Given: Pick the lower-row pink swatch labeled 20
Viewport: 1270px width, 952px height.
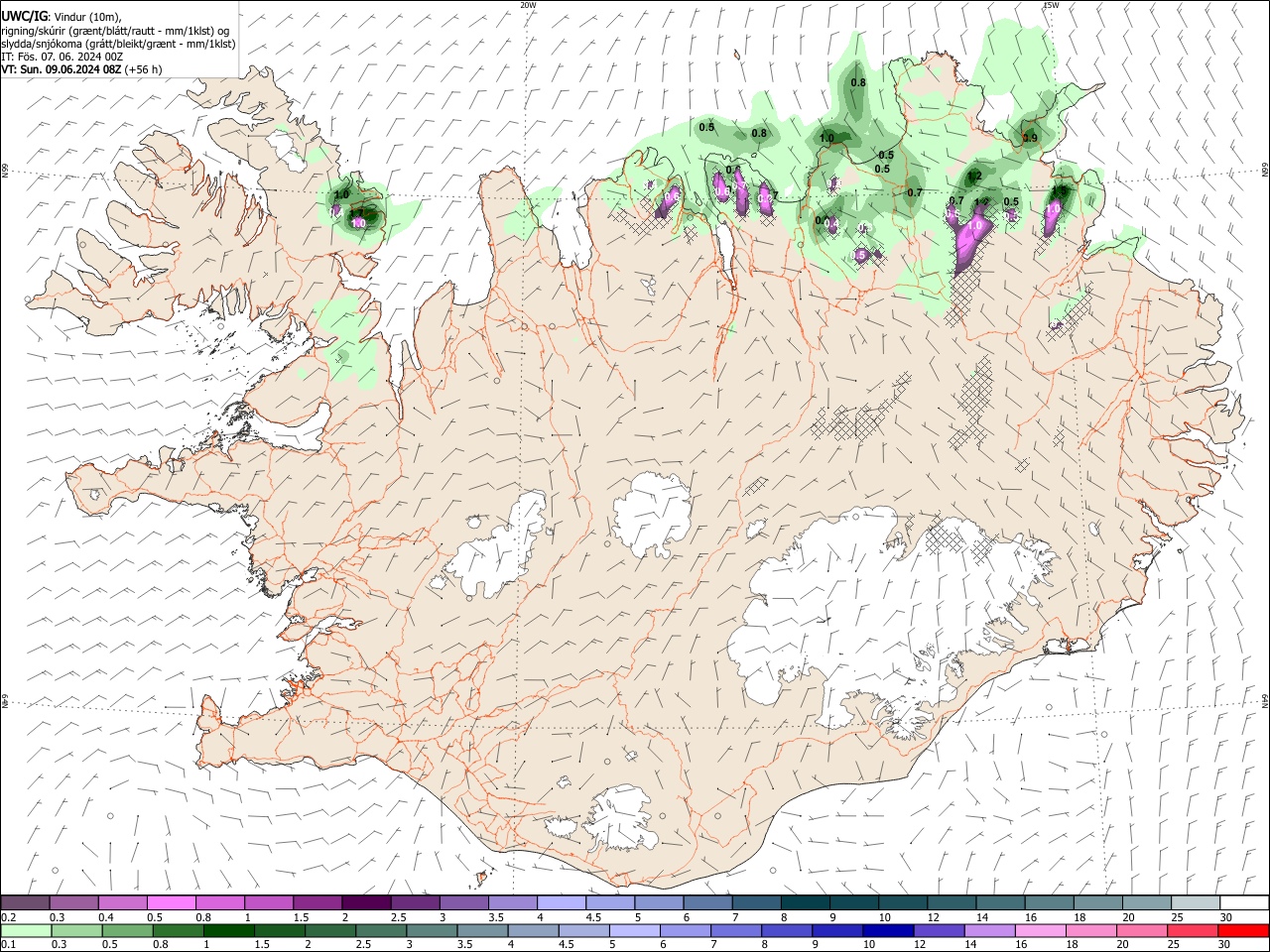Looking at the screenshot, I should pos(1143,931).
